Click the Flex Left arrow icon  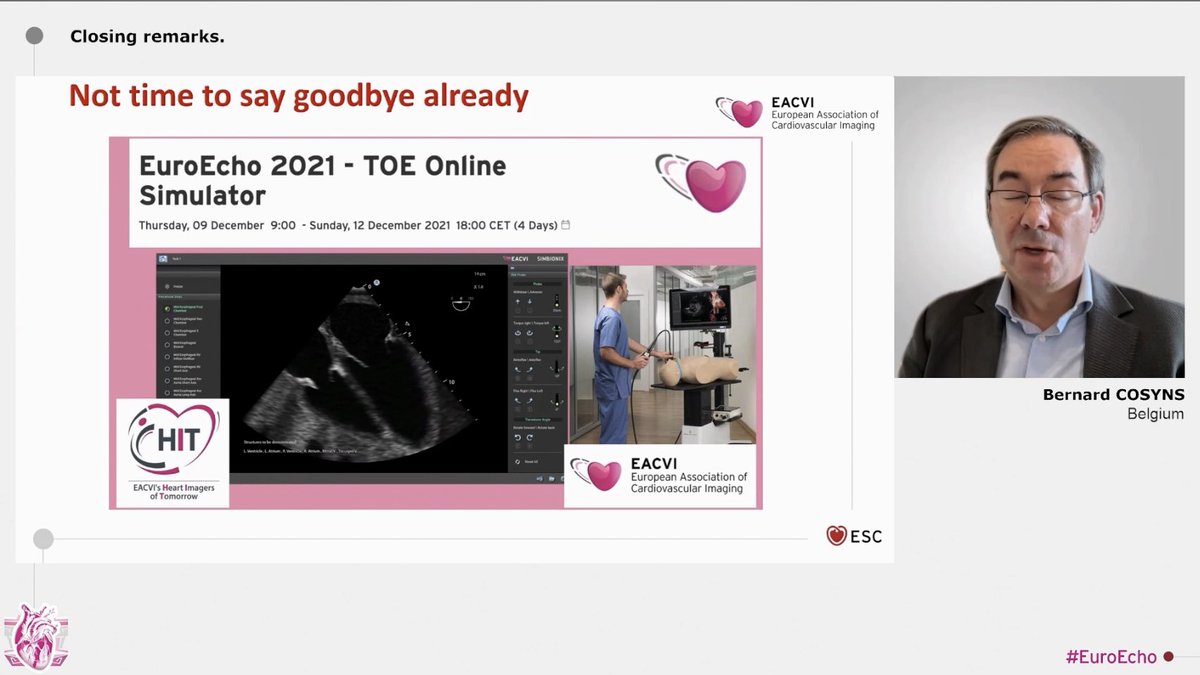coord(530,401)
